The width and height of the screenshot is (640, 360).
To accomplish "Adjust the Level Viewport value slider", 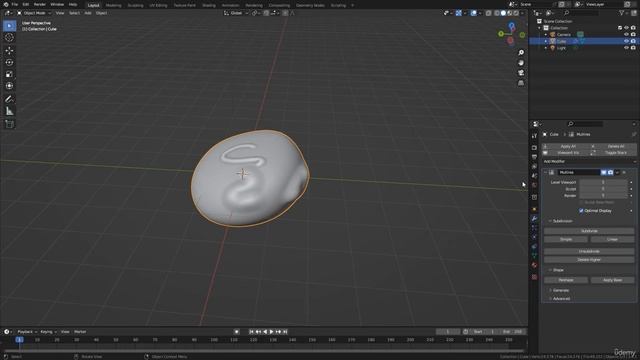I will 603,182.
